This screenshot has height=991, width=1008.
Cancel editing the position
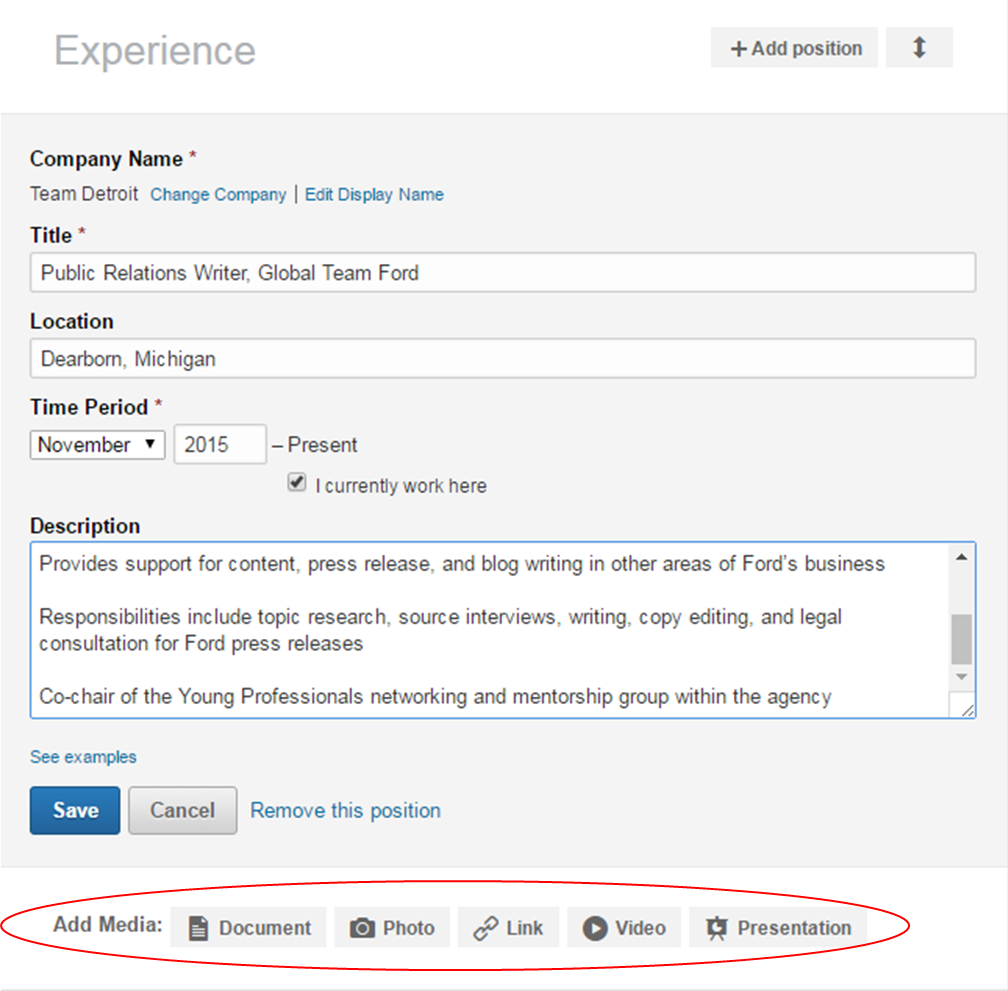click(x=183, y=810)
